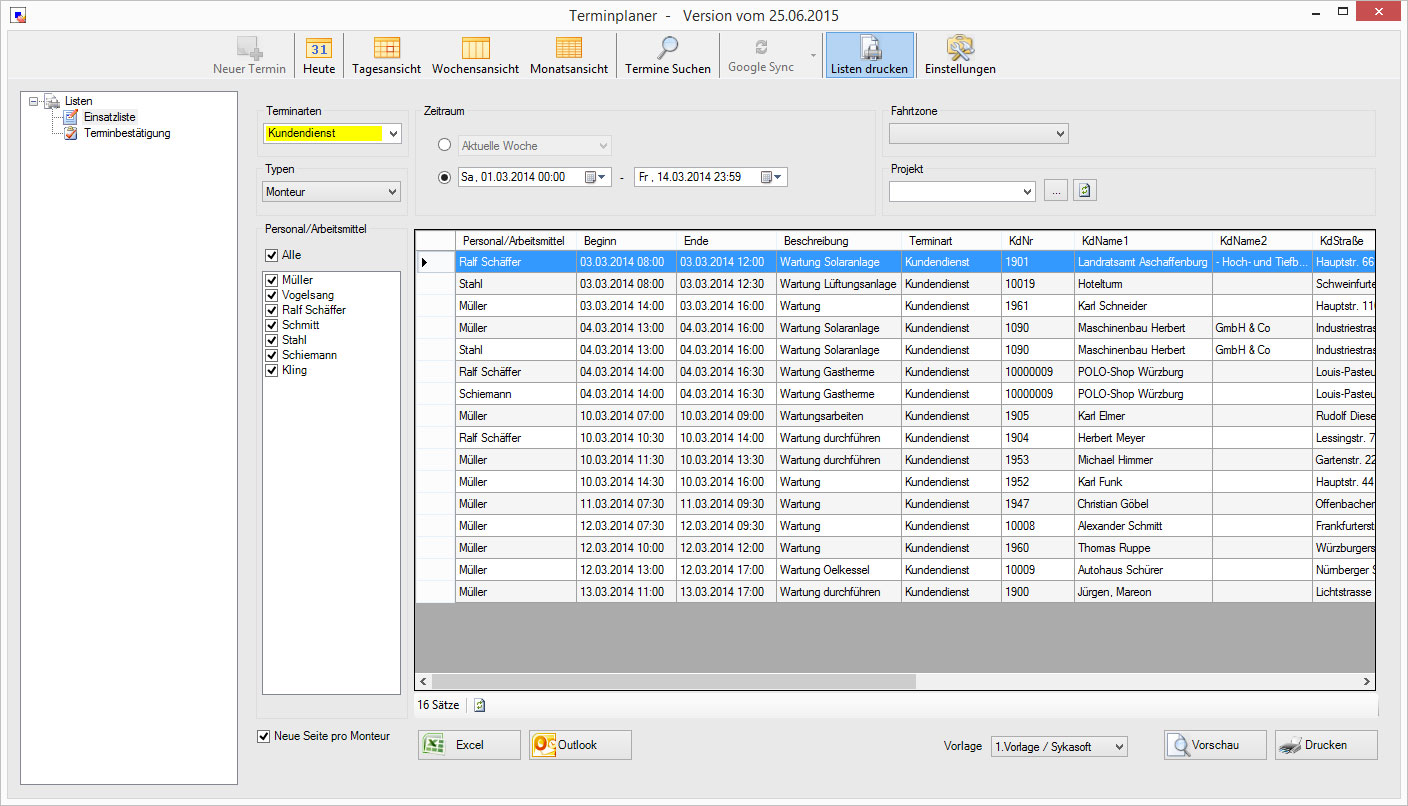Click the Vorschau preview button
The width and height of the screenshot is (1408, 806).
pyautogui.click(x=1215, y=745)
